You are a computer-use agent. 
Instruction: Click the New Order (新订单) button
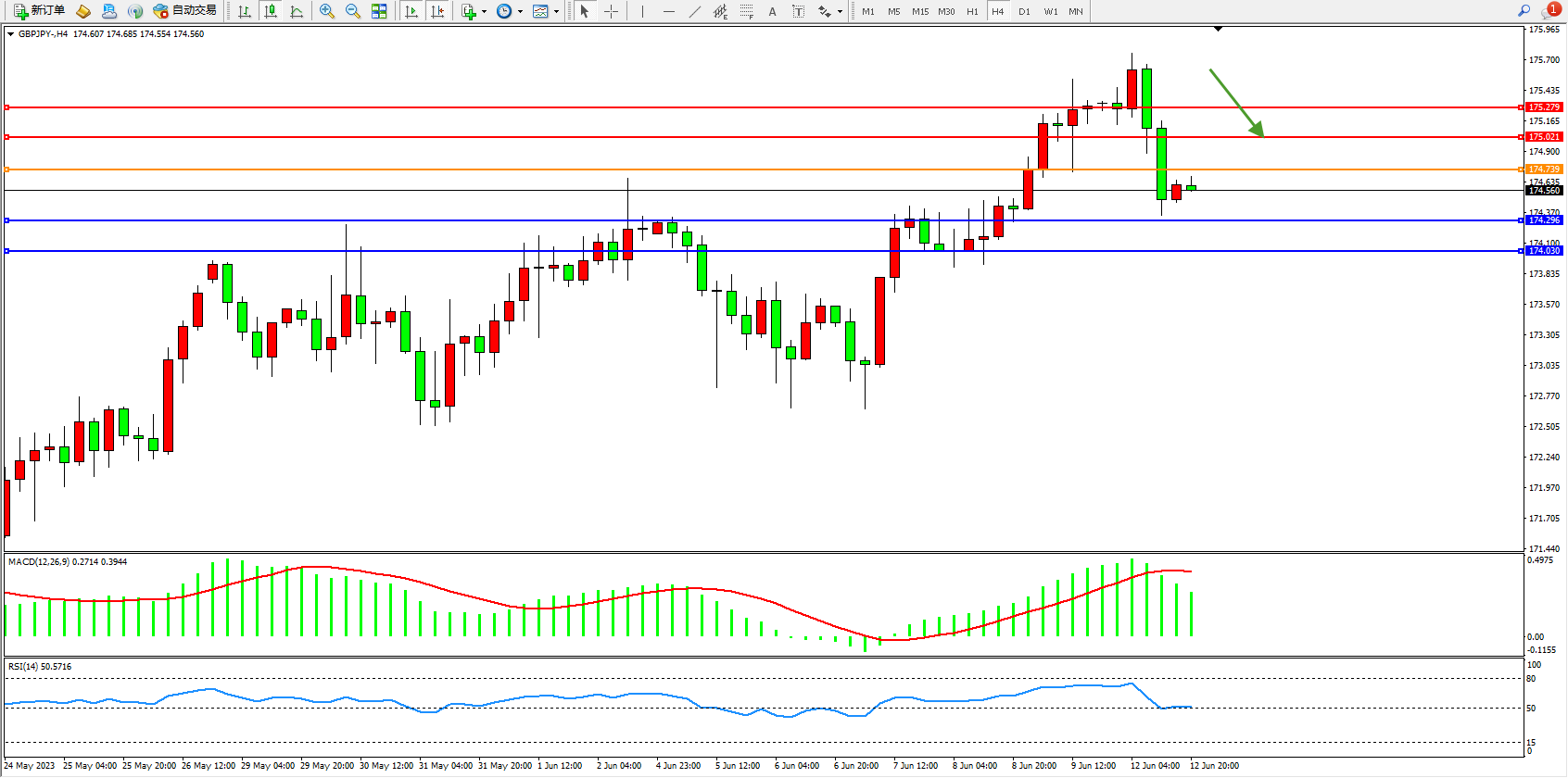tap(39, 11)
